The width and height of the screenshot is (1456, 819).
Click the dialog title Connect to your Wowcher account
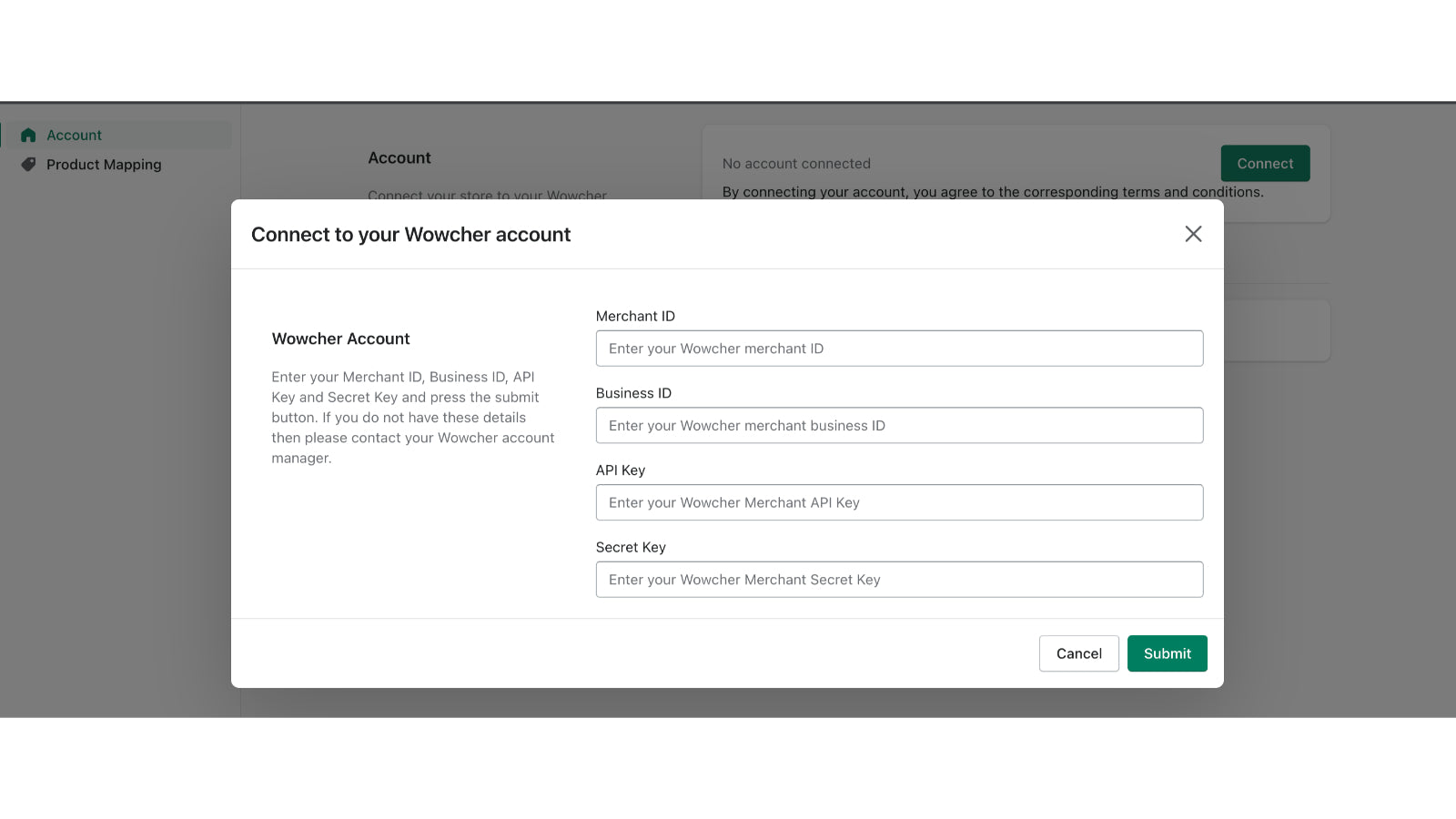[410, 235]
